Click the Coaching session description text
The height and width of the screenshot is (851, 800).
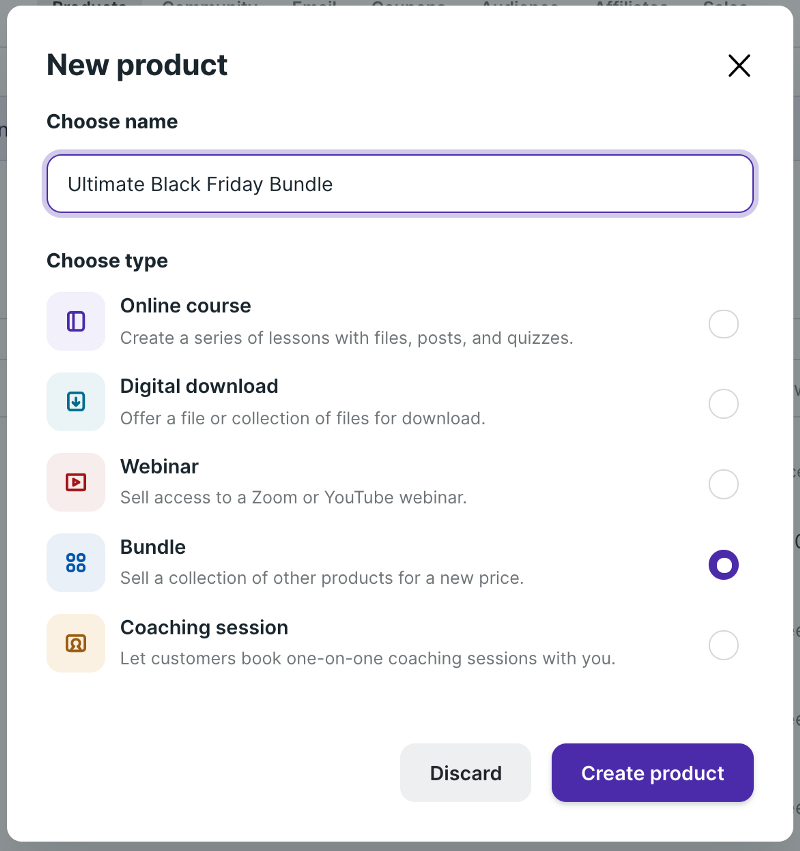367,659
